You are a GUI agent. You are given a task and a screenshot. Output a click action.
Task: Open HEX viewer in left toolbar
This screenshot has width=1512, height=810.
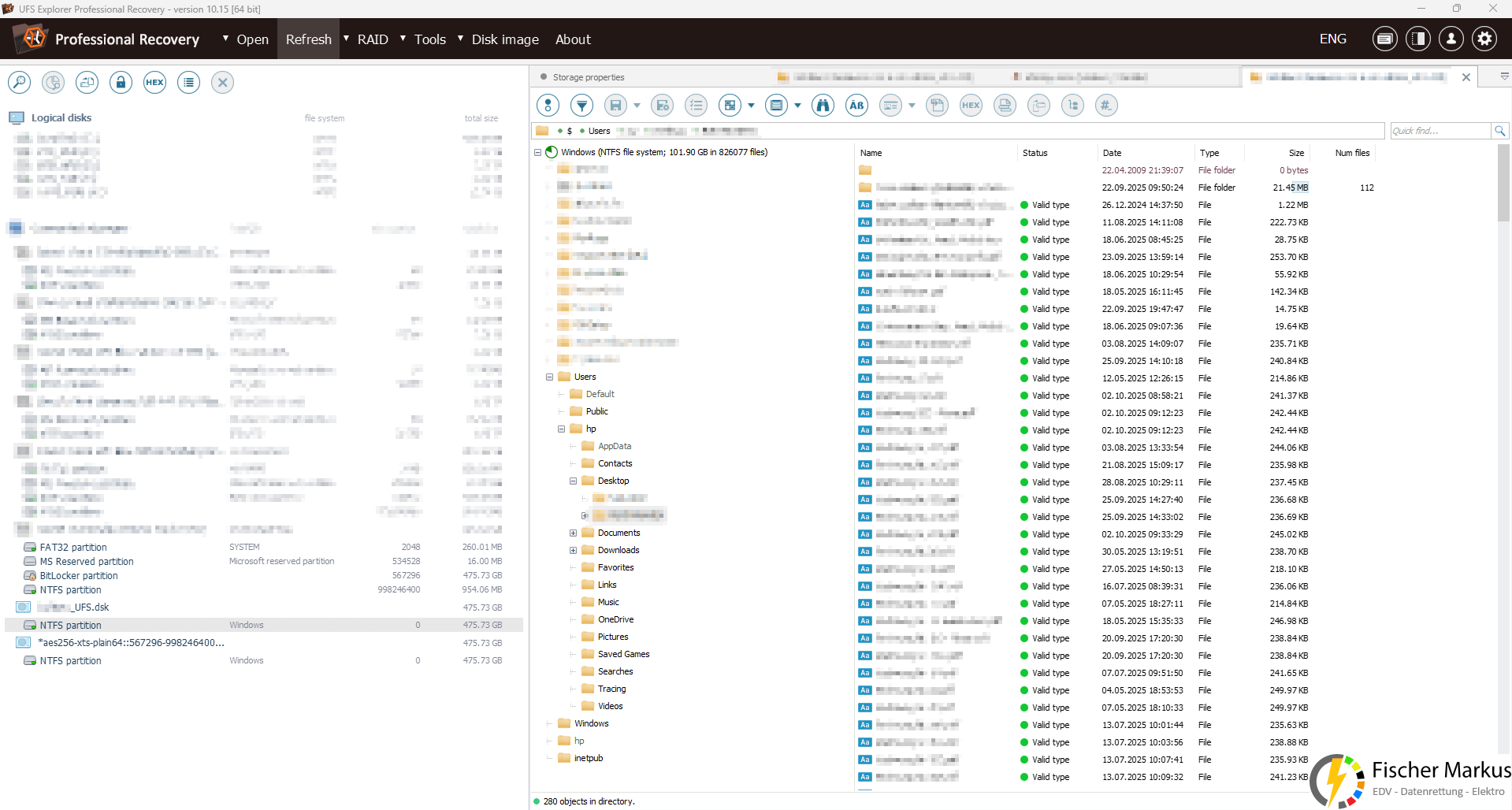point(154,82)
